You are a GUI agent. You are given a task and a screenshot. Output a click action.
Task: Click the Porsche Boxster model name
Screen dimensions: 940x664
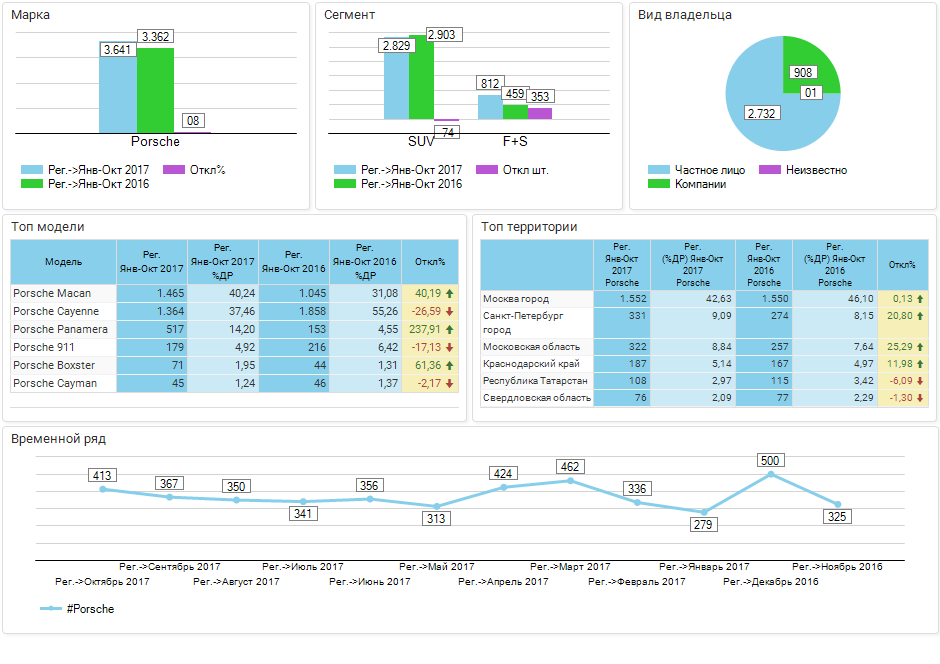[54, 366]
